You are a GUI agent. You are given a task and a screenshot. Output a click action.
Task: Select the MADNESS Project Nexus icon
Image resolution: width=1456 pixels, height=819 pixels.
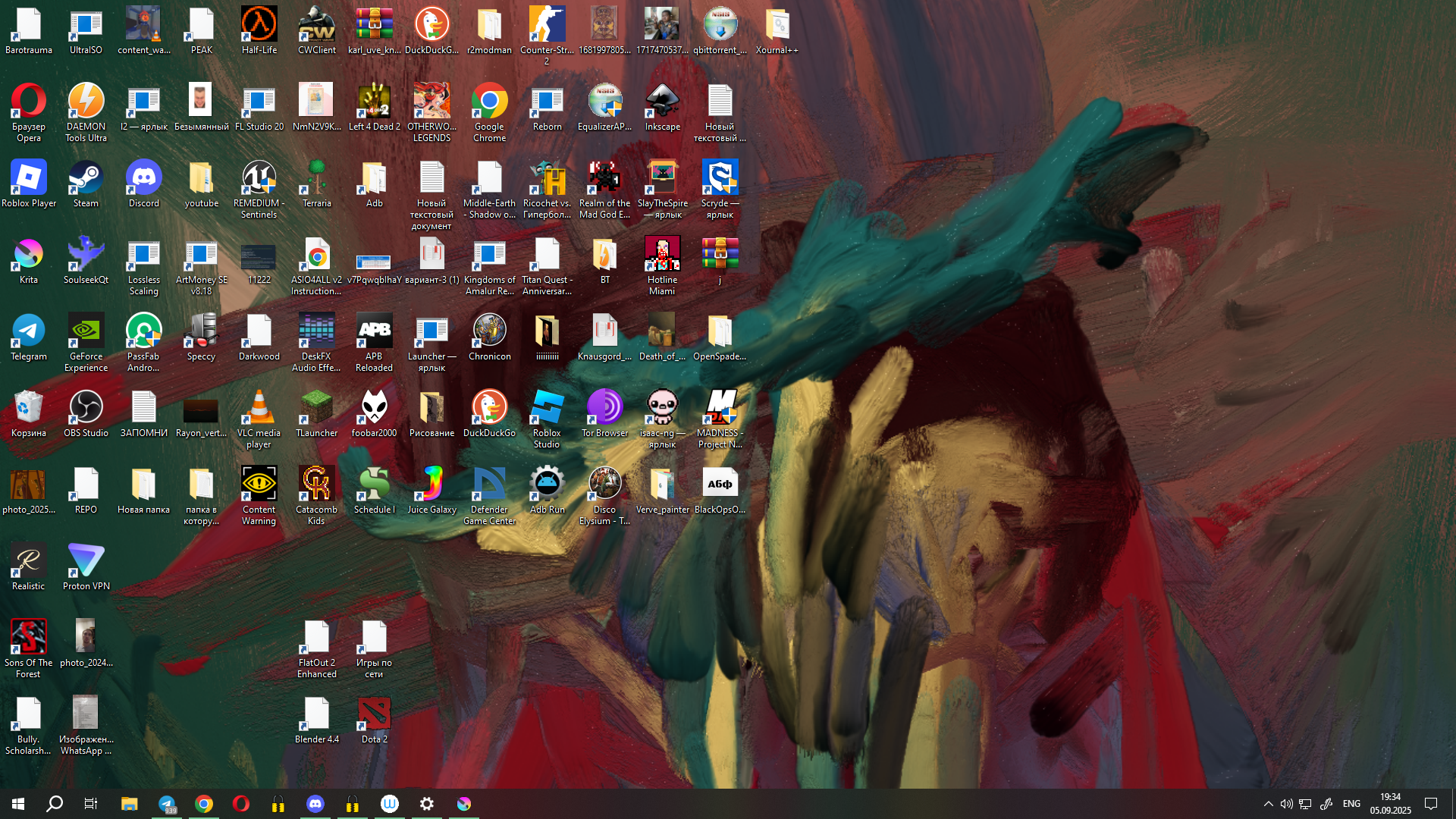click(720, 419)
